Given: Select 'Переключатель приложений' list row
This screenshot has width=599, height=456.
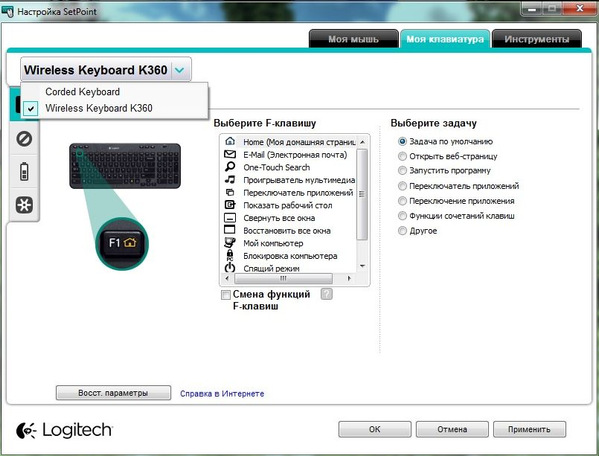Looking at the screenshot, I should pyautogui.click(x=289, y=192).
